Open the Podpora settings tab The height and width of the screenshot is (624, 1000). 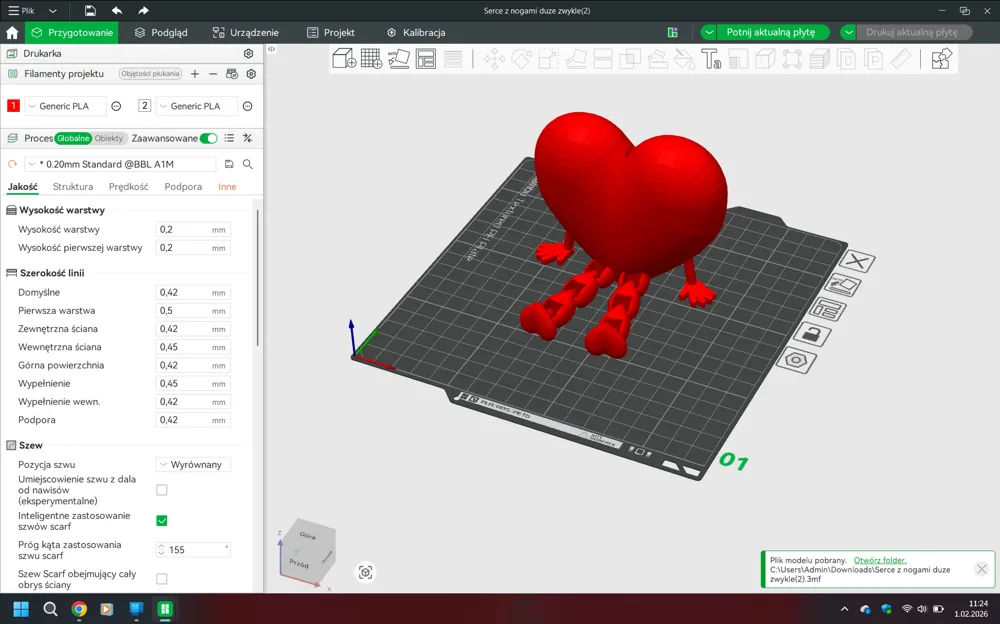(x=183, y=186)
